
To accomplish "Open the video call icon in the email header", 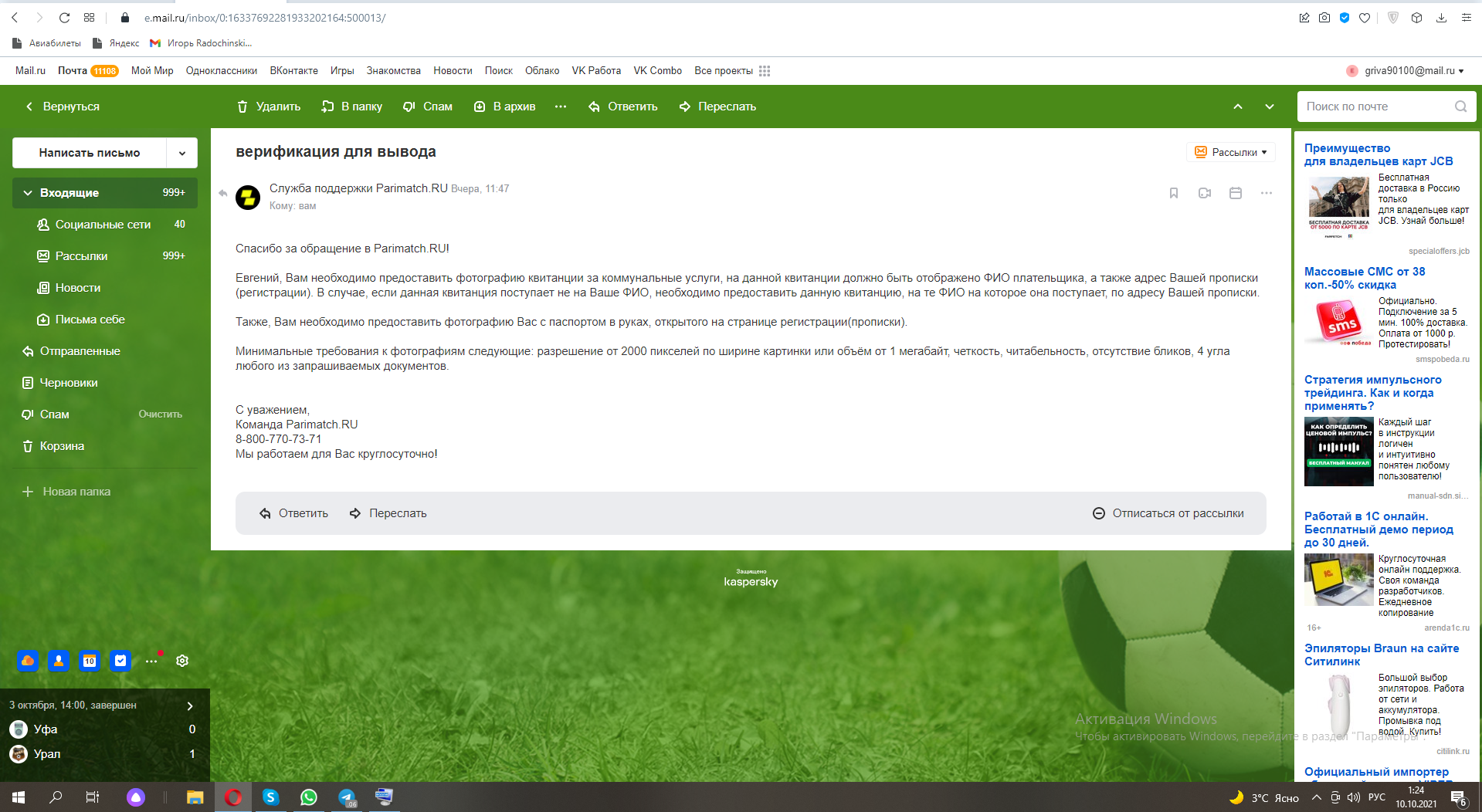I will click(1204, 193).
